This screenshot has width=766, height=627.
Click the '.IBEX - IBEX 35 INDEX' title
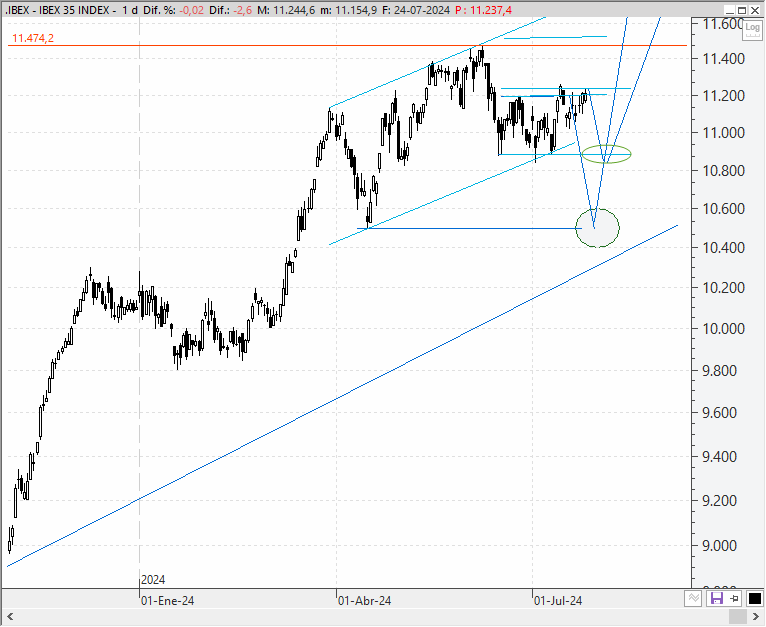57,10
